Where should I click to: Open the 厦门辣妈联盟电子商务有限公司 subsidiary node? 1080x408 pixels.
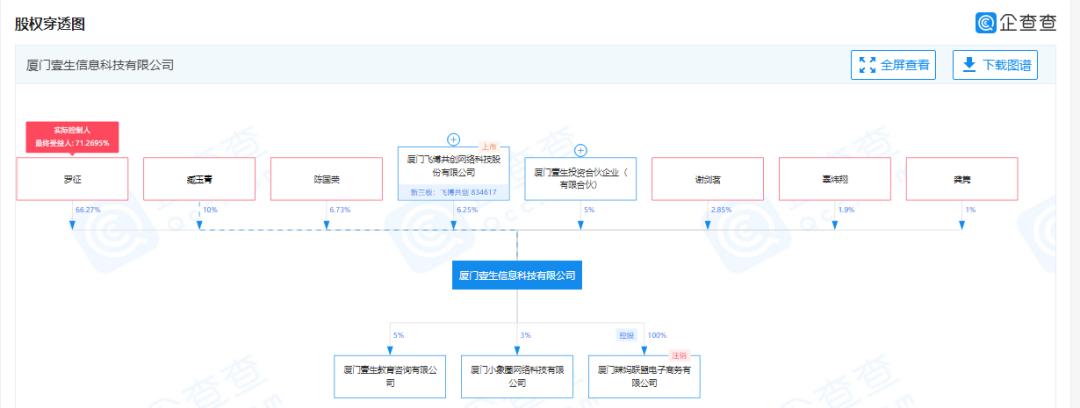pos(644,377)
